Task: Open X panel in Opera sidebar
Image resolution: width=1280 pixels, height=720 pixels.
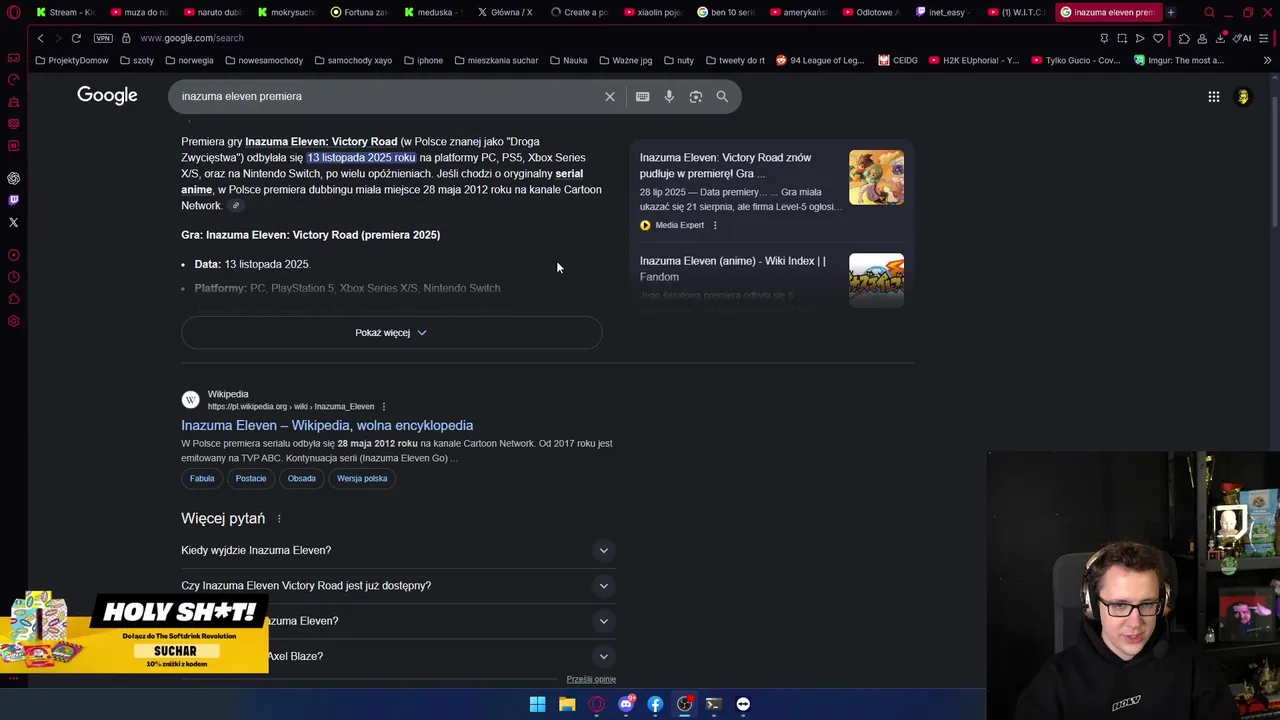Action: pos(13,222)
